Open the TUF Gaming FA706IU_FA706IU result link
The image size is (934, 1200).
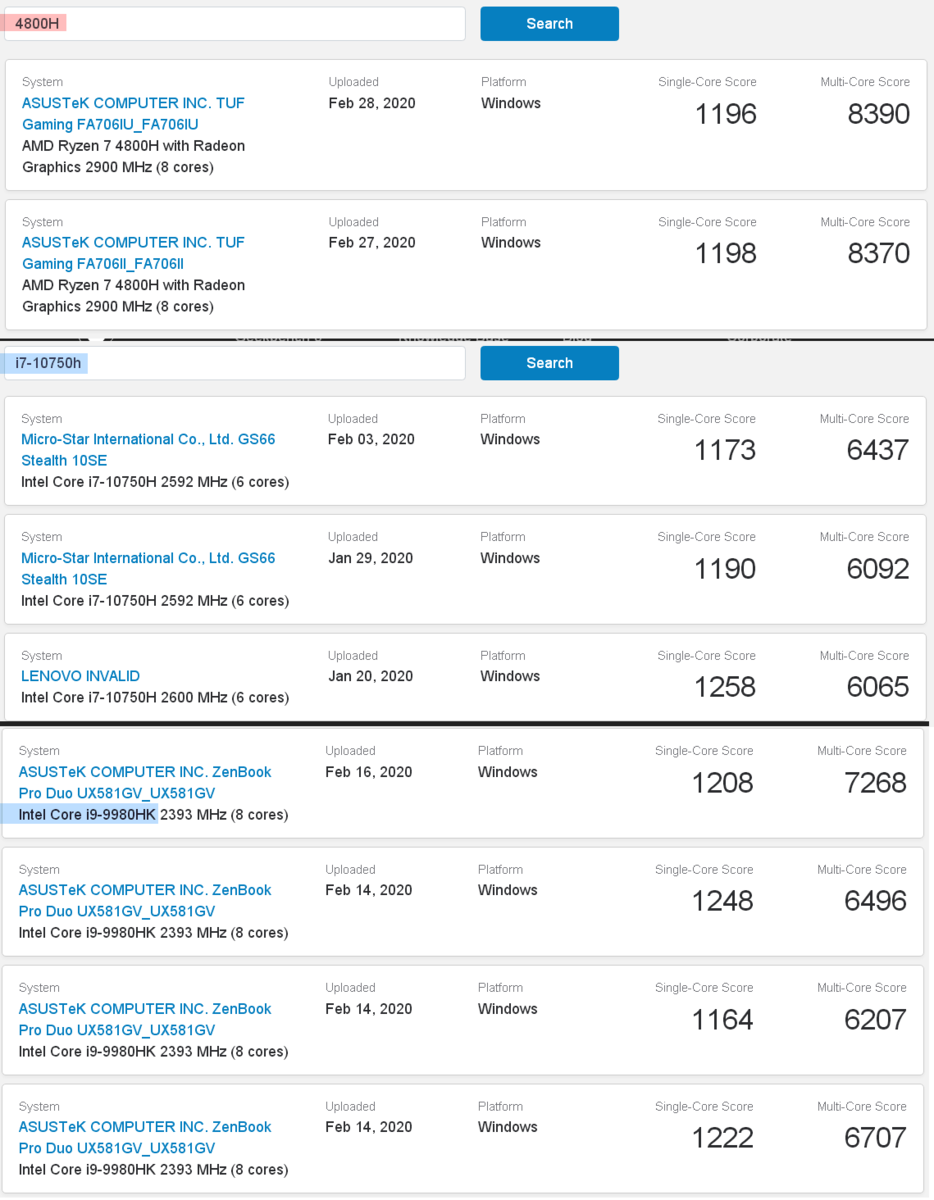tap(133, 114)
